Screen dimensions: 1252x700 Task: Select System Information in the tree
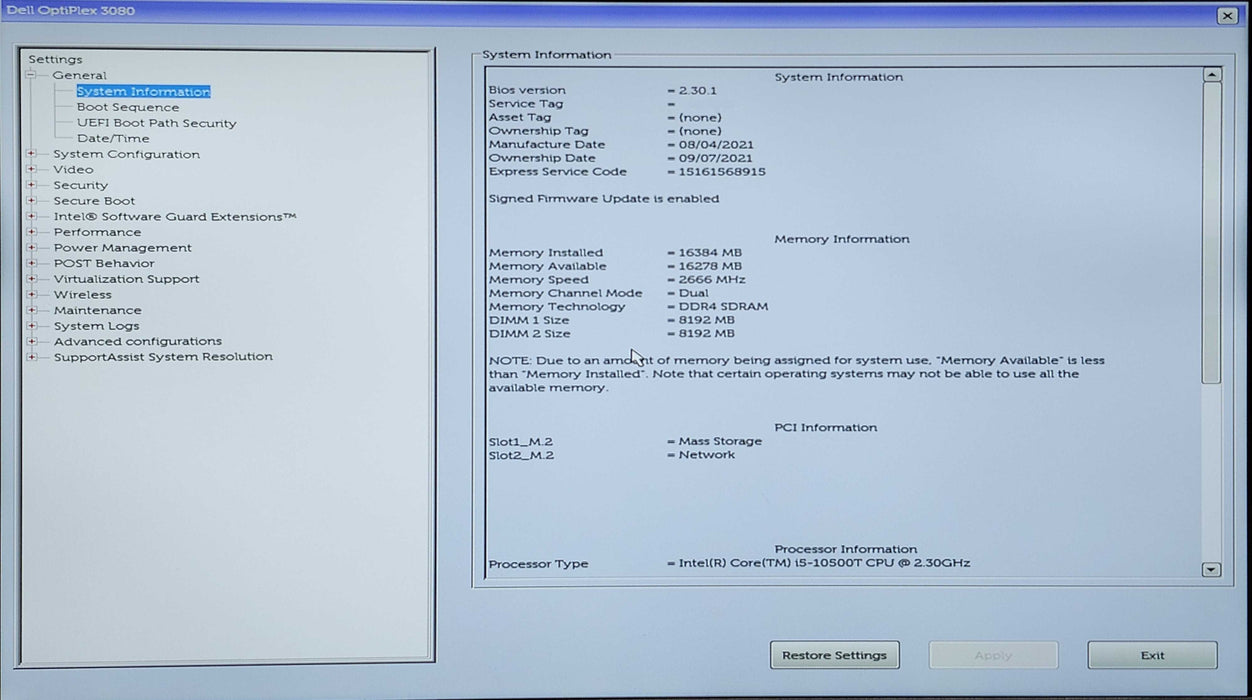click(143, 91)
